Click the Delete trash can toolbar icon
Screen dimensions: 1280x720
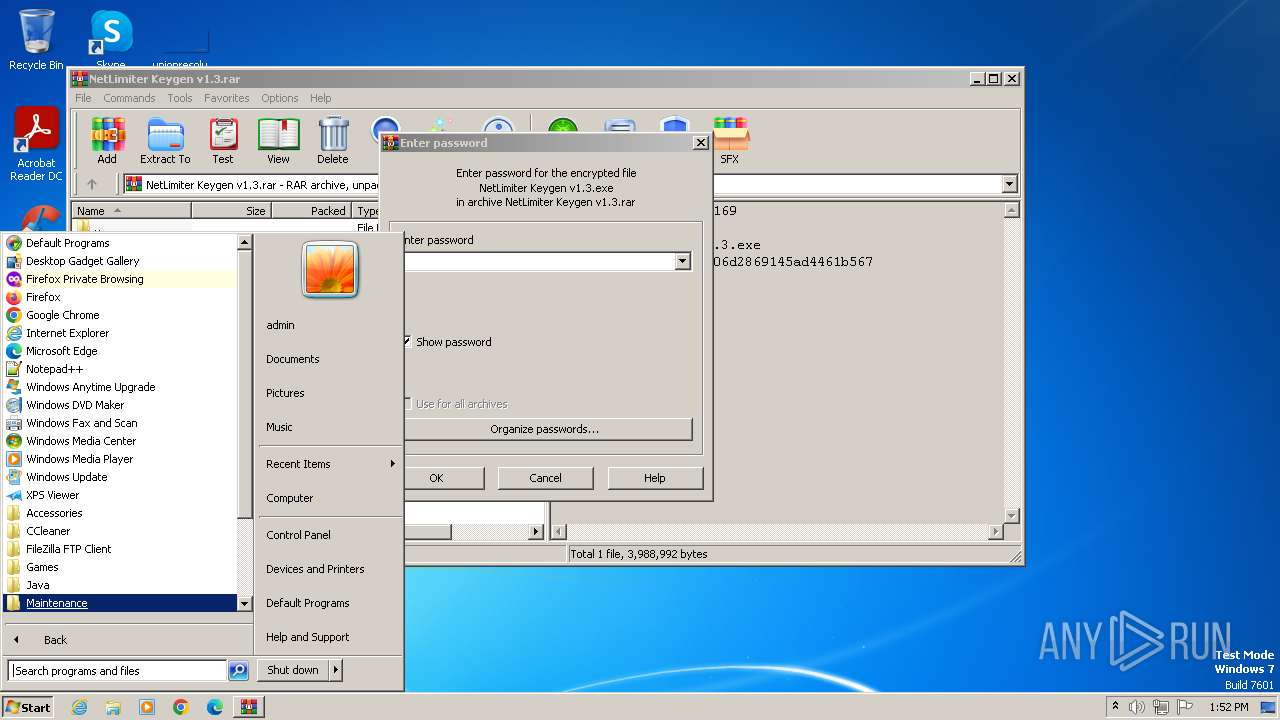[x=333, y=141]
